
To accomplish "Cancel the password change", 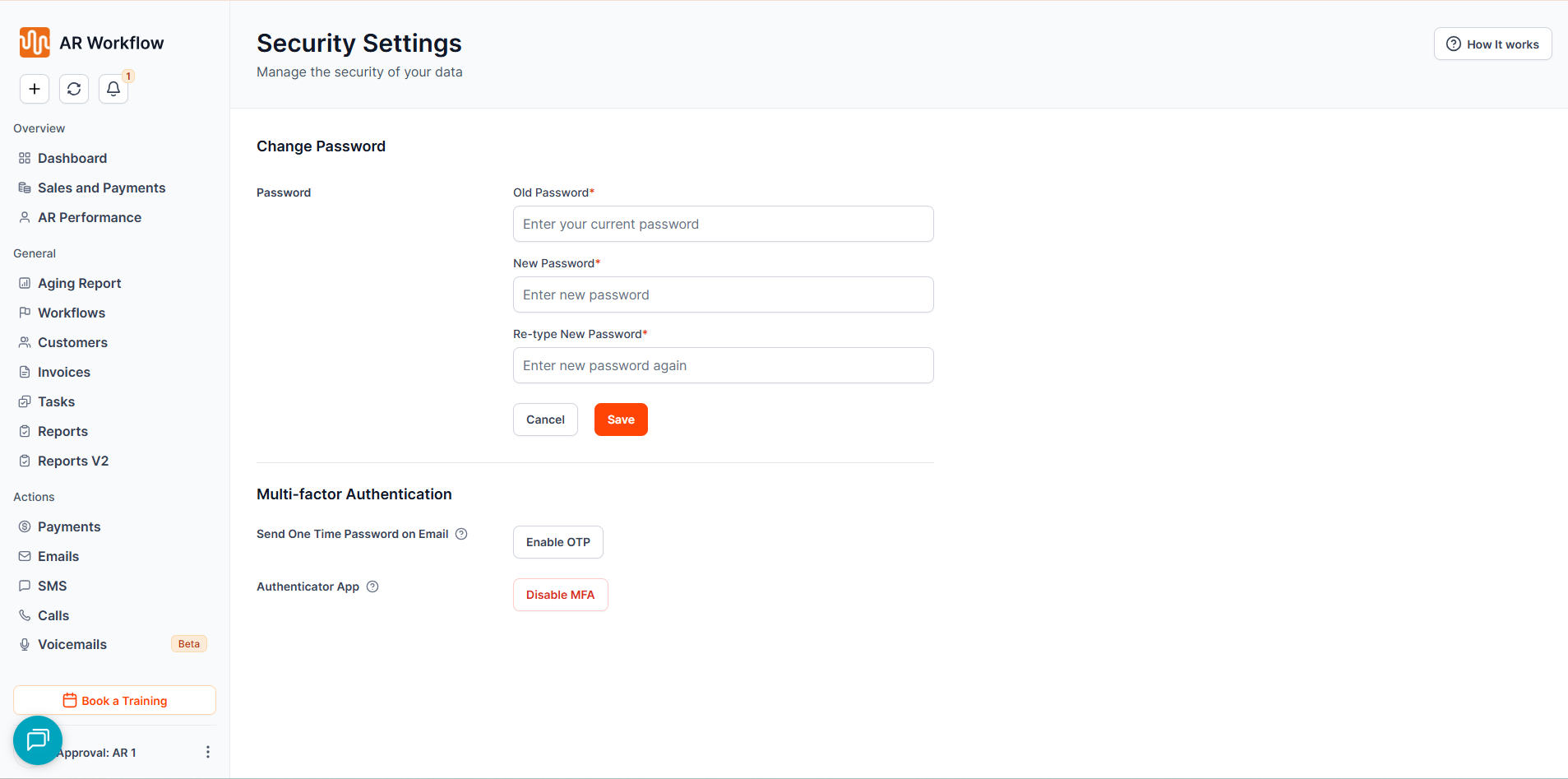I will tap(545, 420).
